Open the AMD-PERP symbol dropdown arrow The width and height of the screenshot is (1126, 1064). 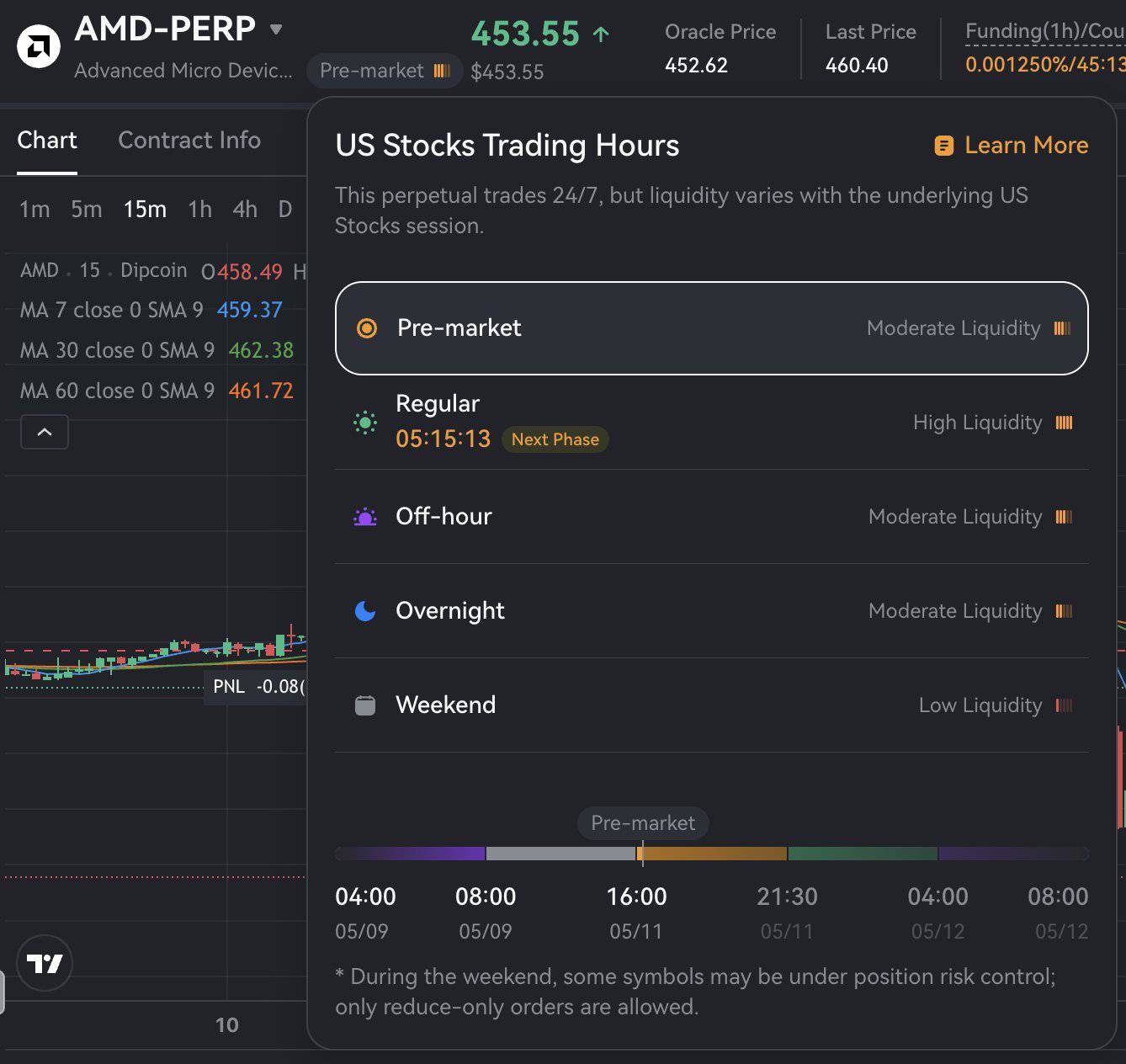coord(275,29)
